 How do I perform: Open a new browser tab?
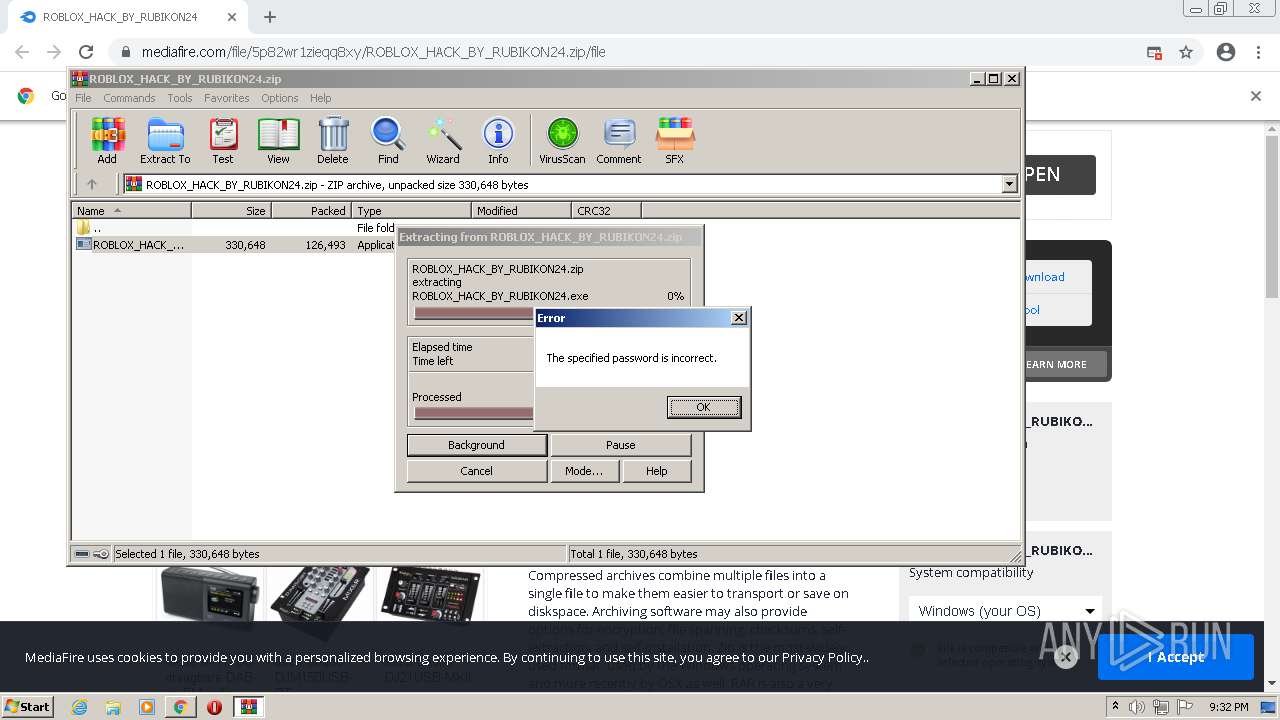[270, 17]
